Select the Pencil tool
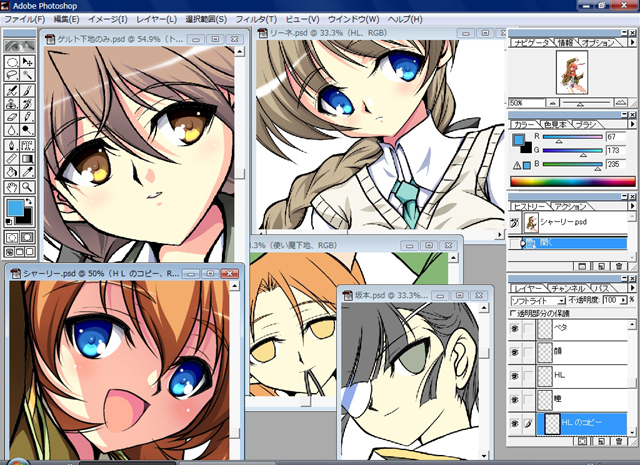The height and width of the screenshot is (465, 640). click(27, 117)
